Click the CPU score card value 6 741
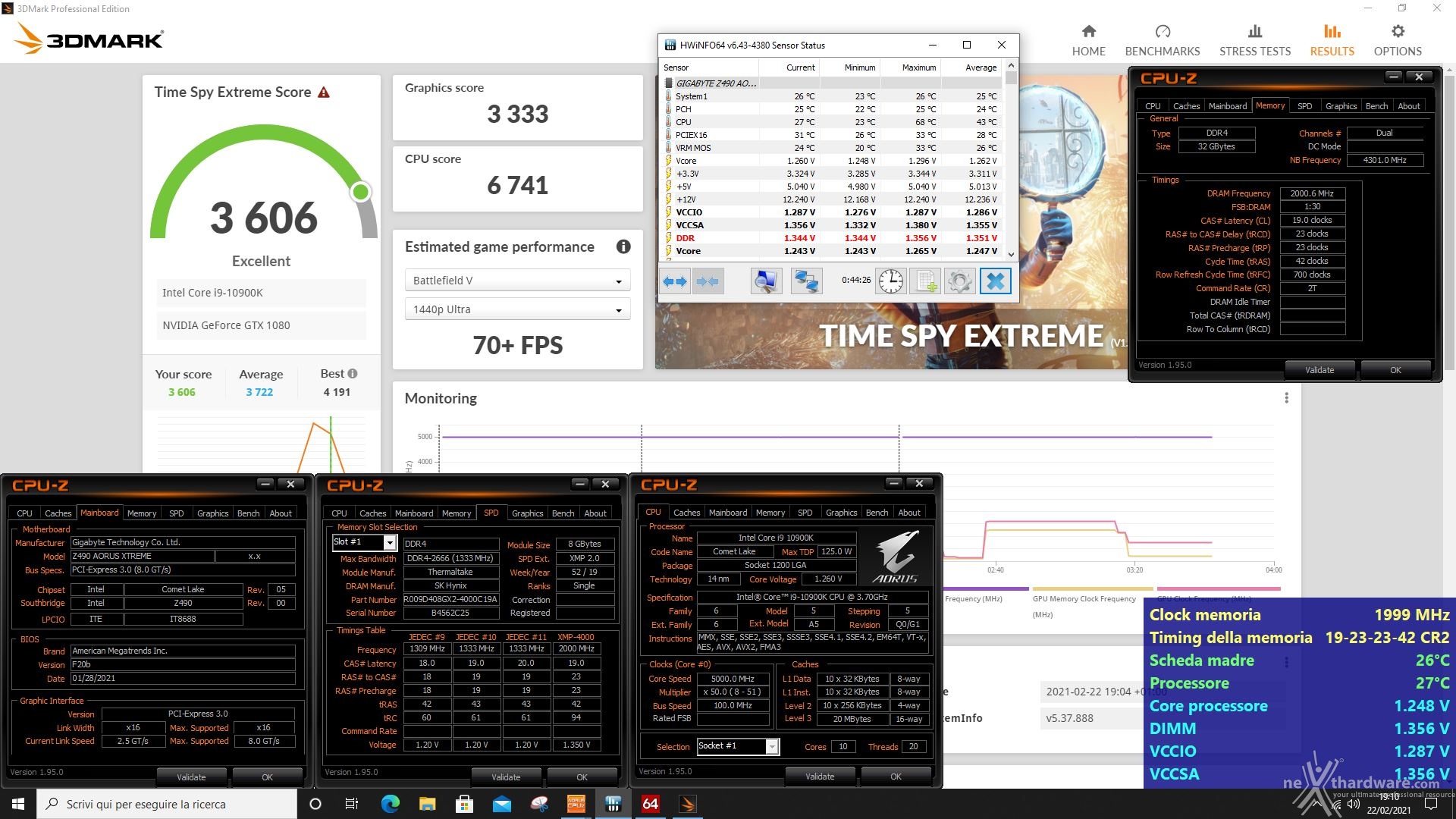Image resolution: width=1456 pixels, height=819 pixels. click(x=517, y=185)
